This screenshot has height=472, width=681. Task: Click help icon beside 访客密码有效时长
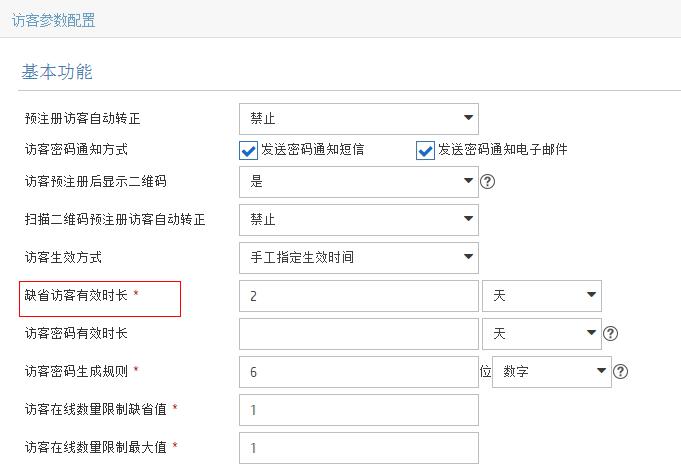pyautogui.click(x=611, y=334)
